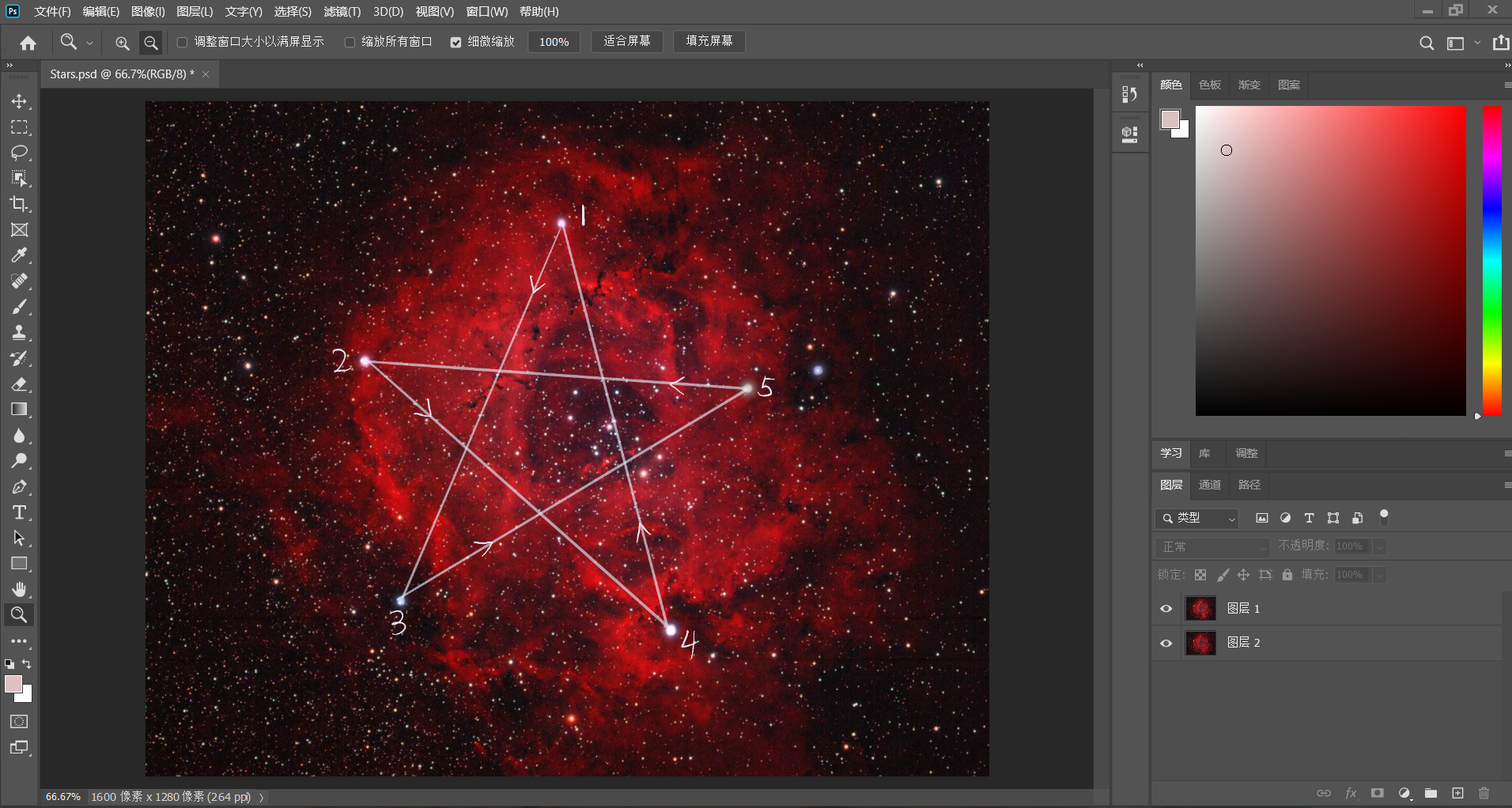Select the Blur tool
The height and width of the screenshot is (808, 1512).
[x=20, y=436]
